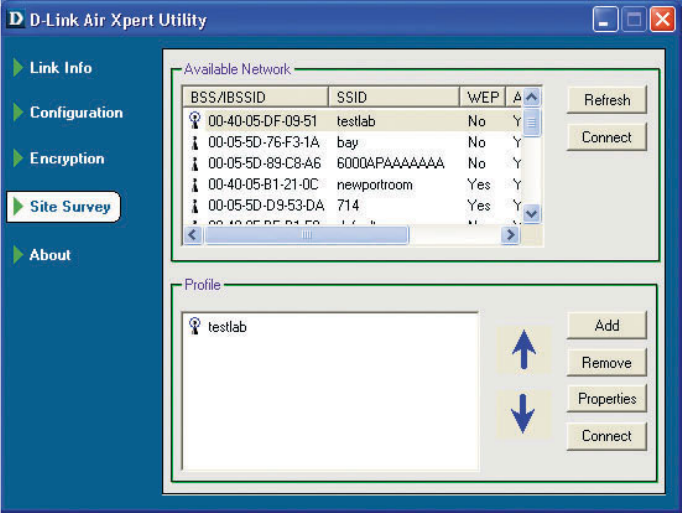The height and width of the screenshot is (513, 682).
Task: Click the blue up arrow in Profile
Action: (523, 350)
